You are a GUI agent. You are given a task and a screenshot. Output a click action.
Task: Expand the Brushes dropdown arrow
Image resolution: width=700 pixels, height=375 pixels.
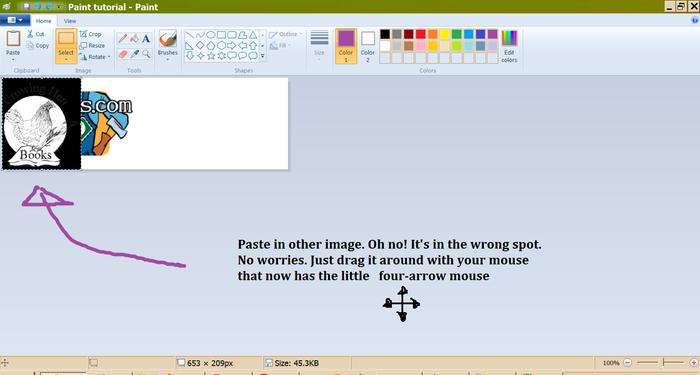(168, 59)
